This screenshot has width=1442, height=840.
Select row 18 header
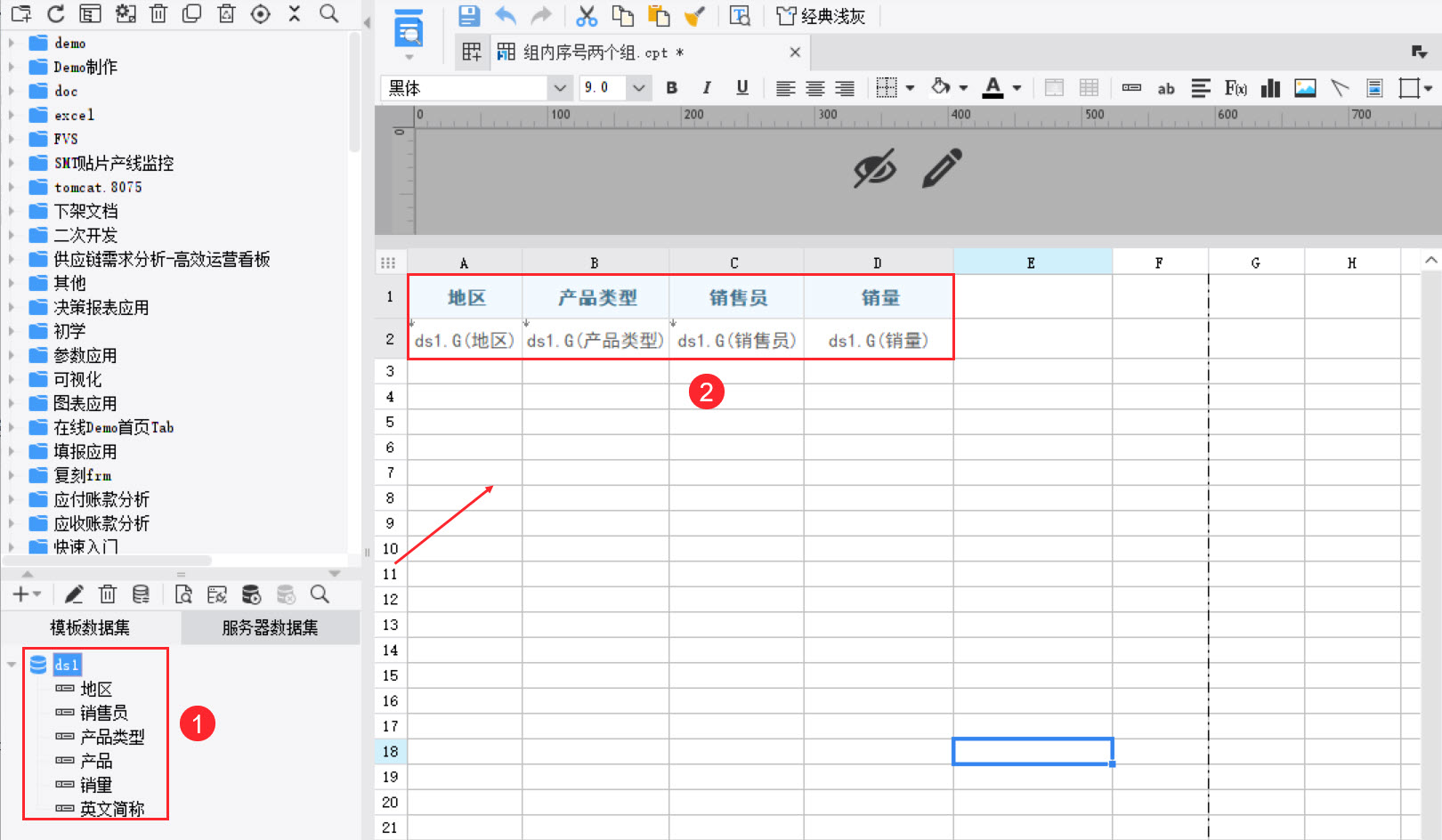point(390,752)
